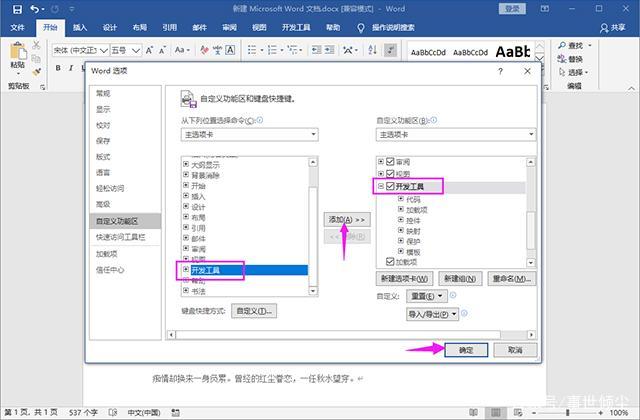
Task: Click the Increase Indent icon
Action: click(329, 50)
